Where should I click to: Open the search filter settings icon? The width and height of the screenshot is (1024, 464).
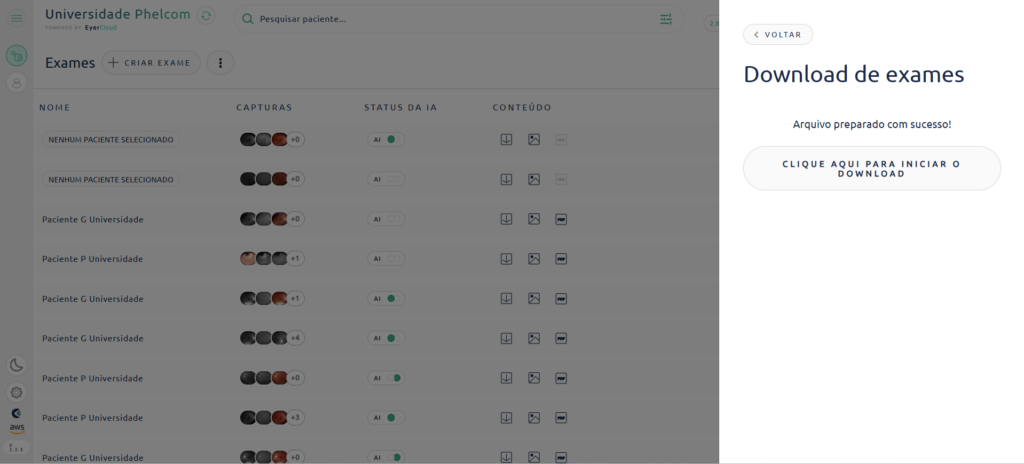point(666,19)
